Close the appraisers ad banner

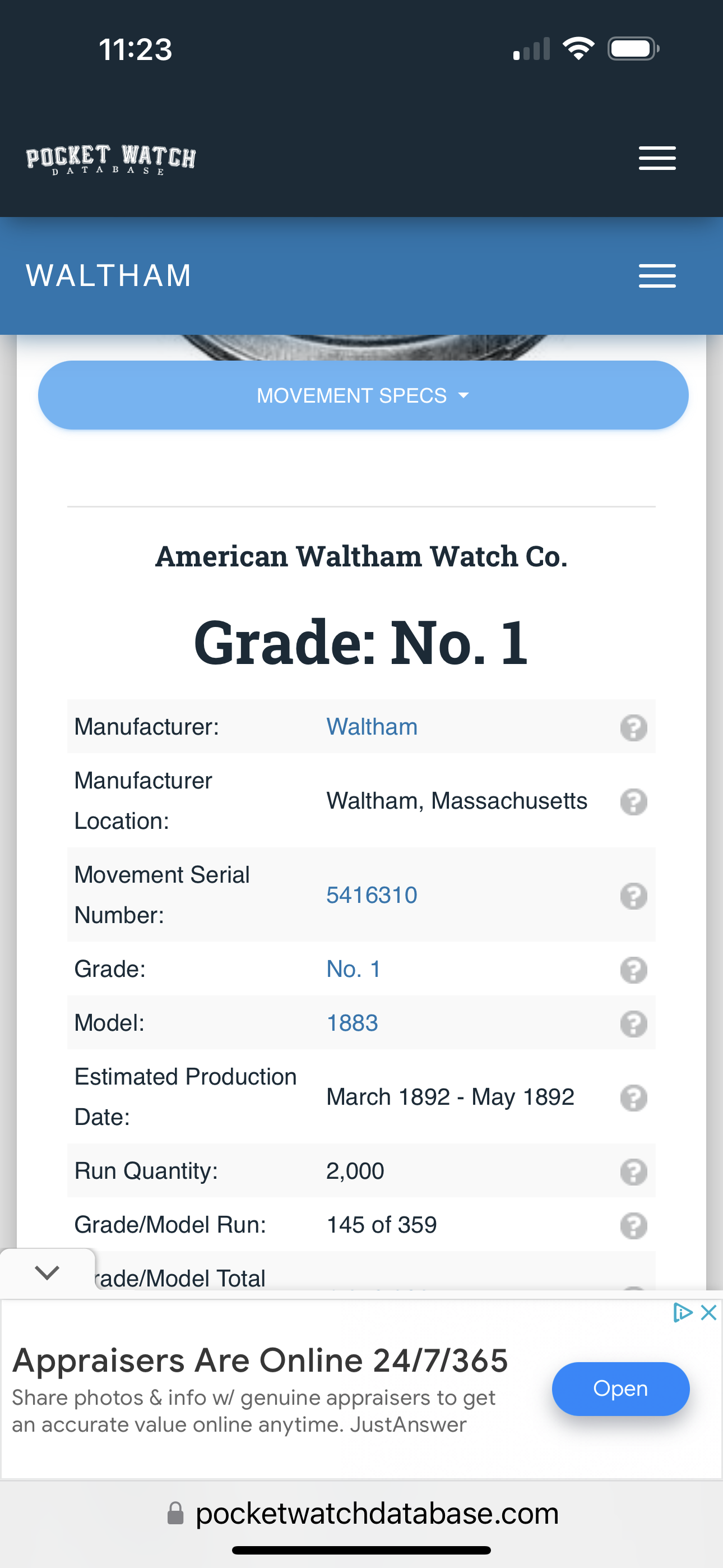tap(708, 1313)
